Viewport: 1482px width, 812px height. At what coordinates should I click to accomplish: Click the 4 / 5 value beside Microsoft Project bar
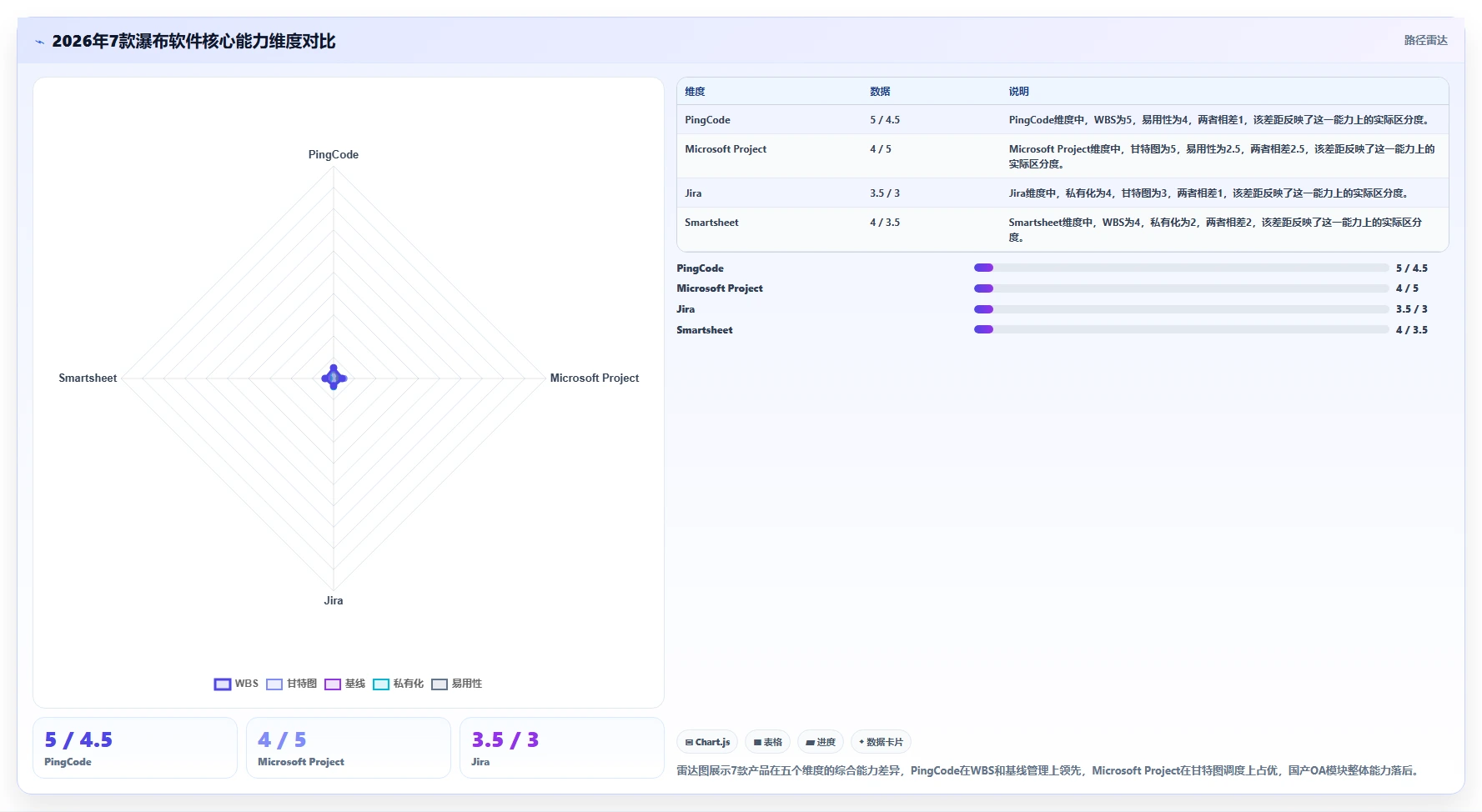(1407, 288)
